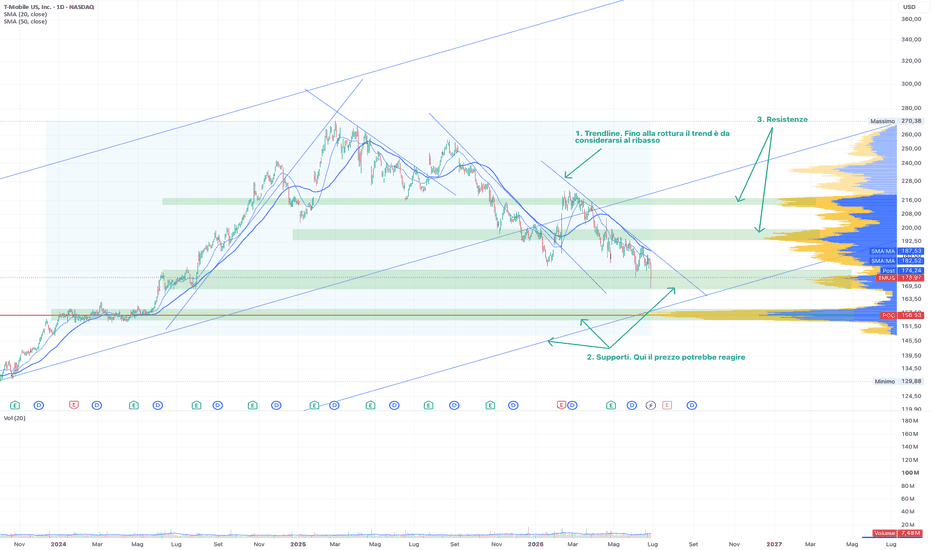
Task: Click the red Volume 7,48M label
Action: 897,533
